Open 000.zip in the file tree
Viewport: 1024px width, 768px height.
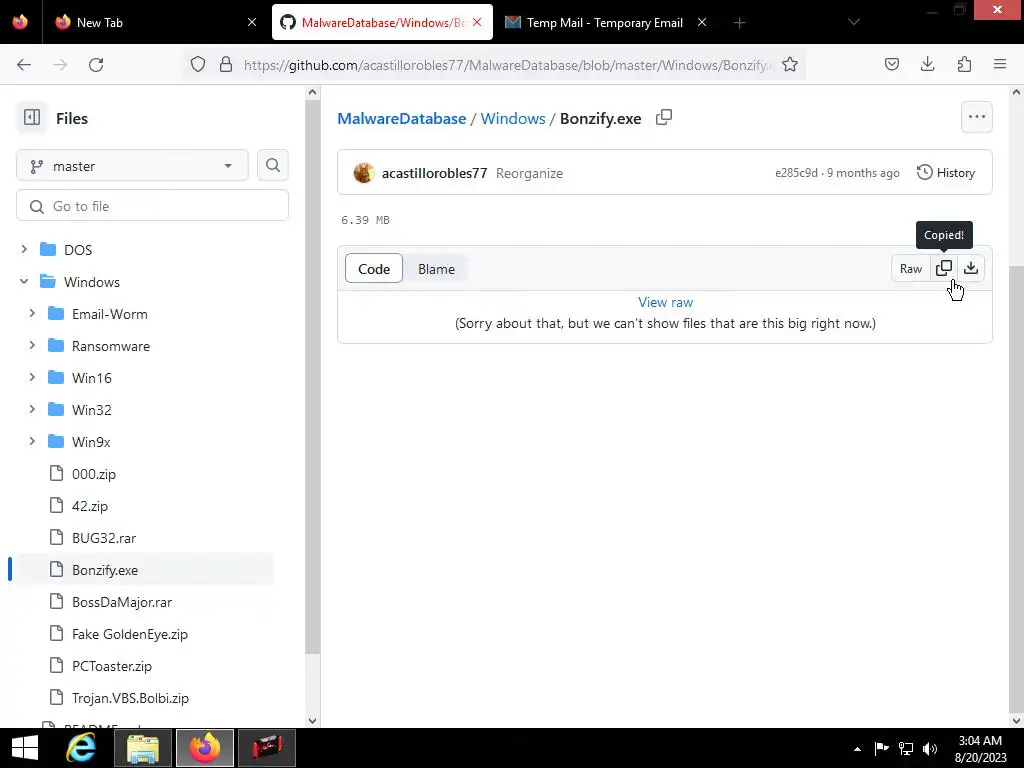point(93,473)
